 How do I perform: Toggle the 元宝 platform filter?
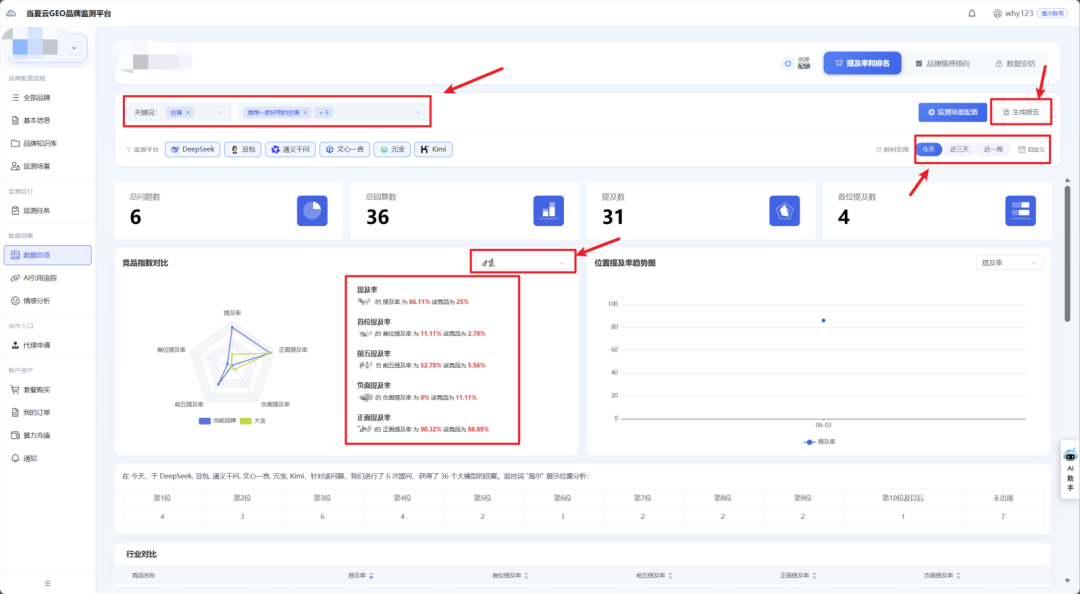(x=392, y=149)
